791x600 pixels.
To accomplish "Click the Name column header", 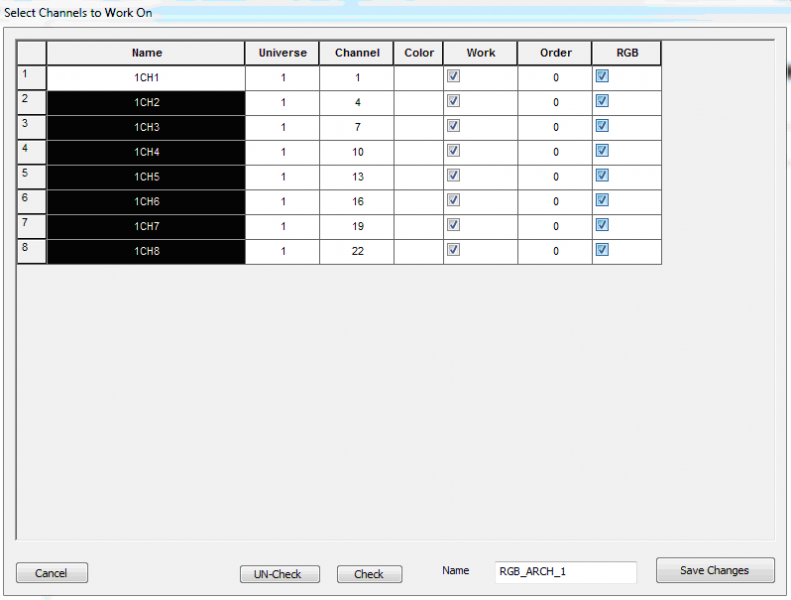I will [146, 53].
